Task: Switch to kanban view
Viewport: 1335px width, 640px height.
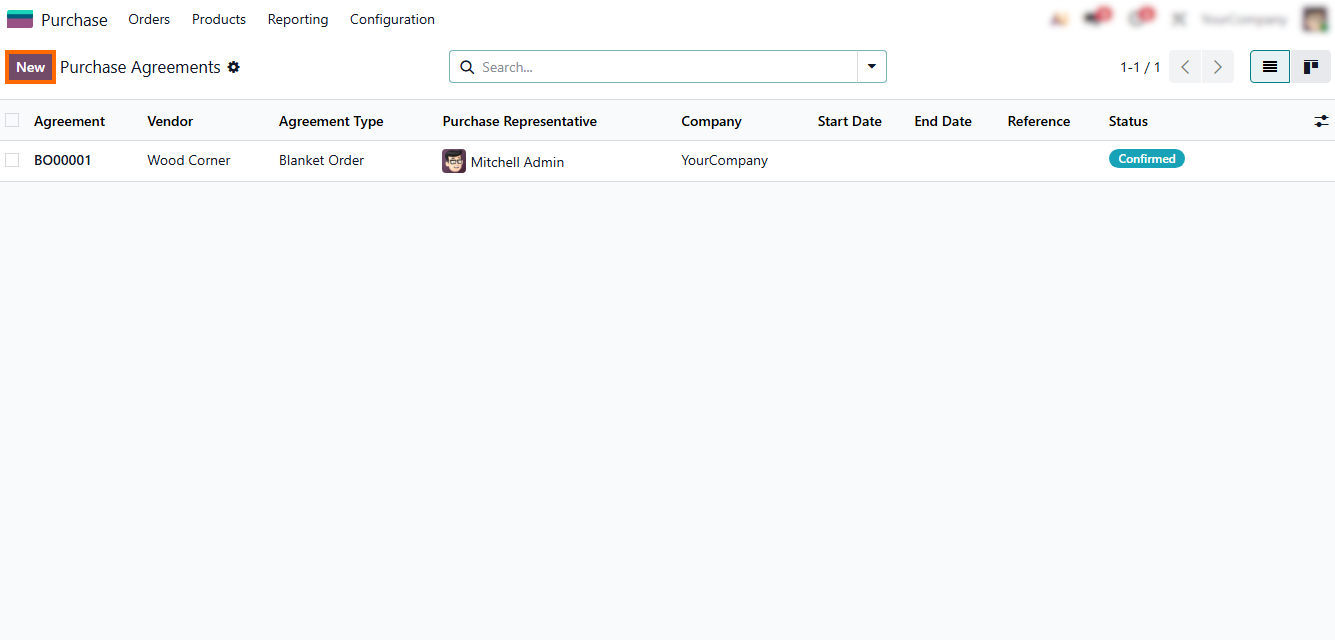Action: 1310,67
